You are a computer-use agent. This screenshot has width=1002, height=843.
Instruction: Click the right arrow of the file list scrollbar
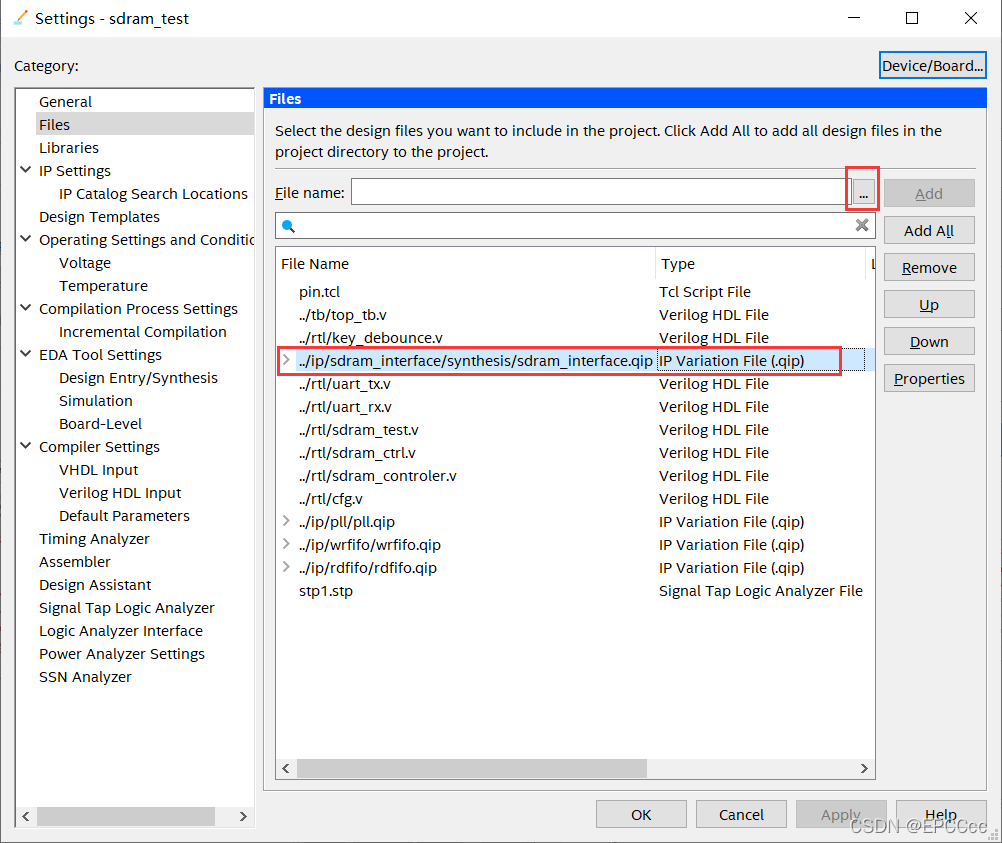point(864,768)
